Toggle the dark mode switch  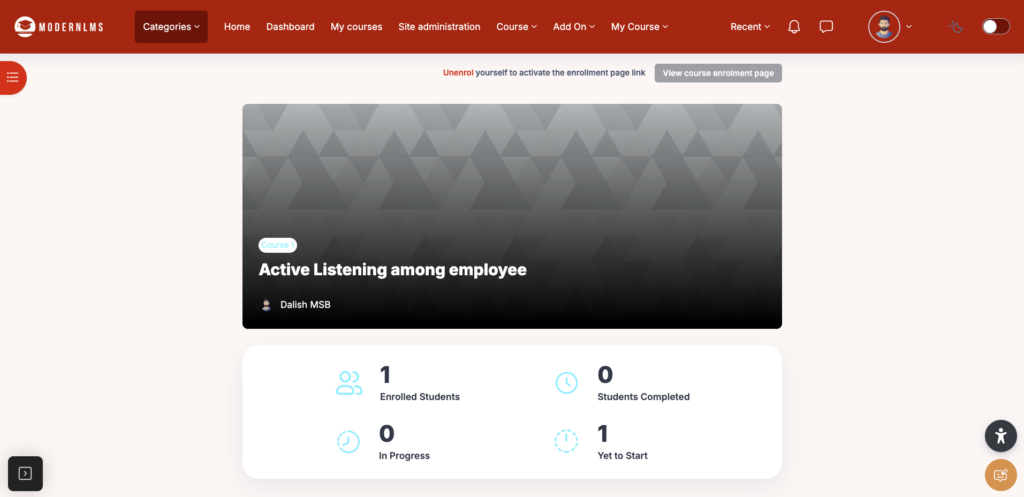pos(996,27)
